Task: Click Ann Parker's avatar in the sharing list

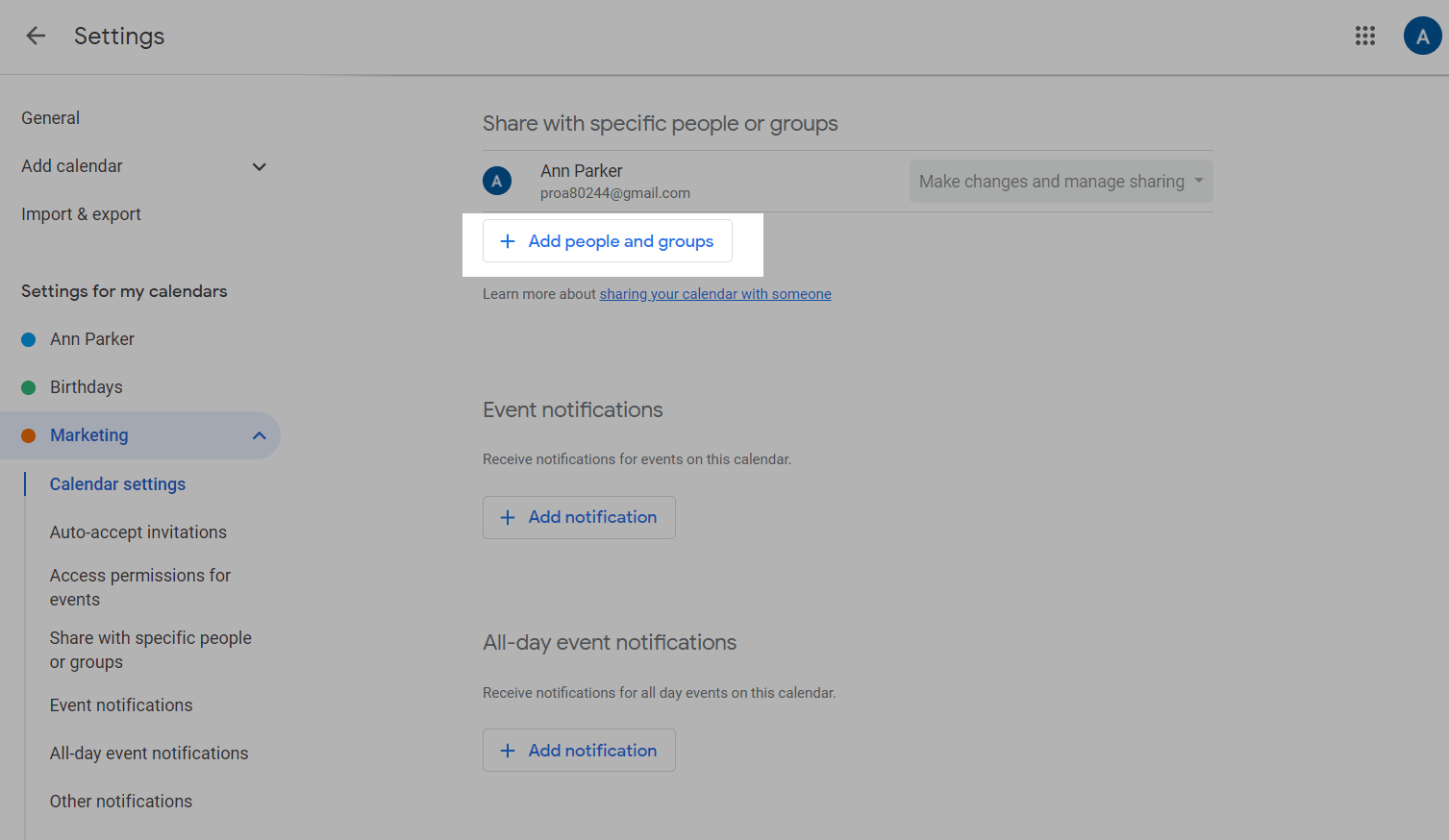Action: 497,181
